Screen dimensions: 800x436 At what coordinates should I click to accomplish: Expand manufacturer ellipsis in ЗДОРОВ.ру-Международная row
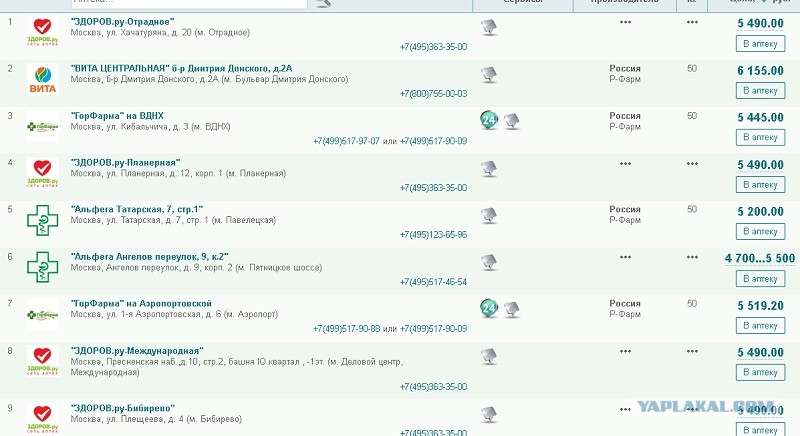coord(626,351)
